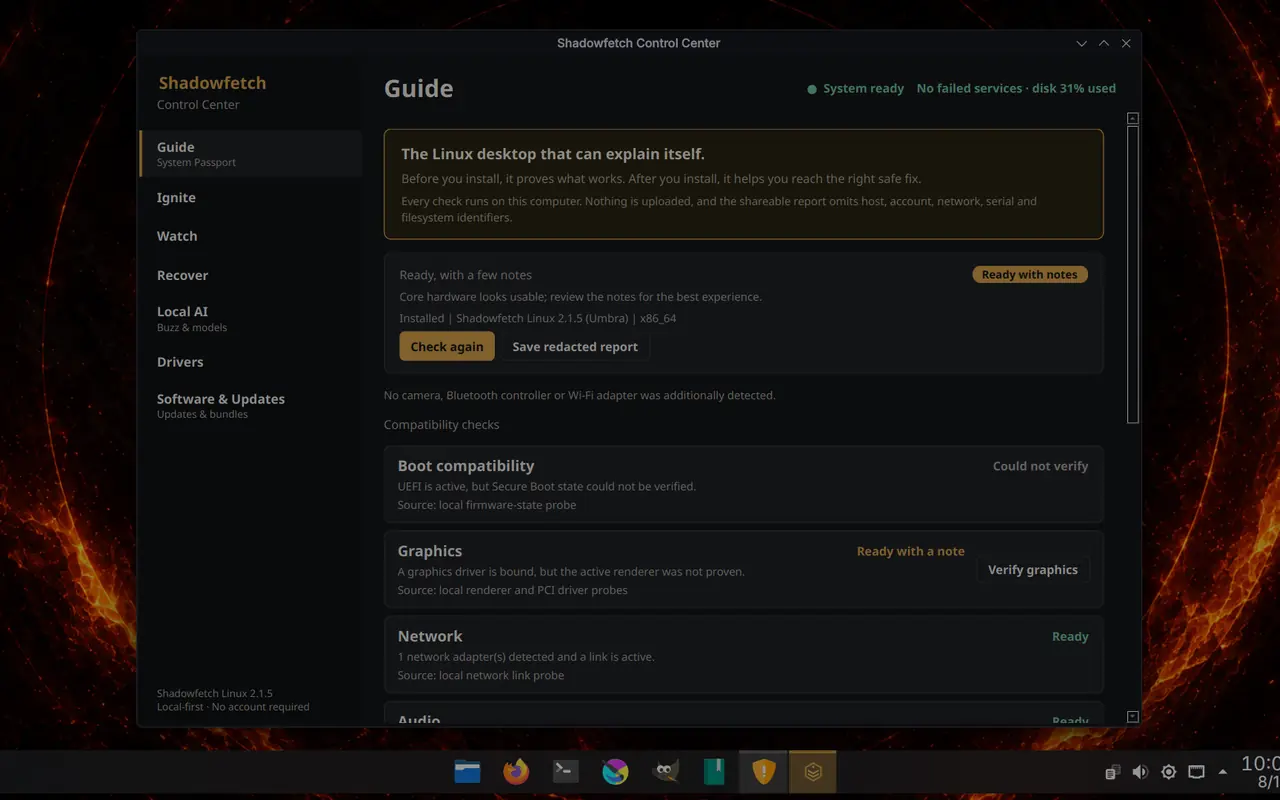The height and width of the screenshot is (800, 1280).
Task: Click the Boot compatibility heading
Action: 466,466
